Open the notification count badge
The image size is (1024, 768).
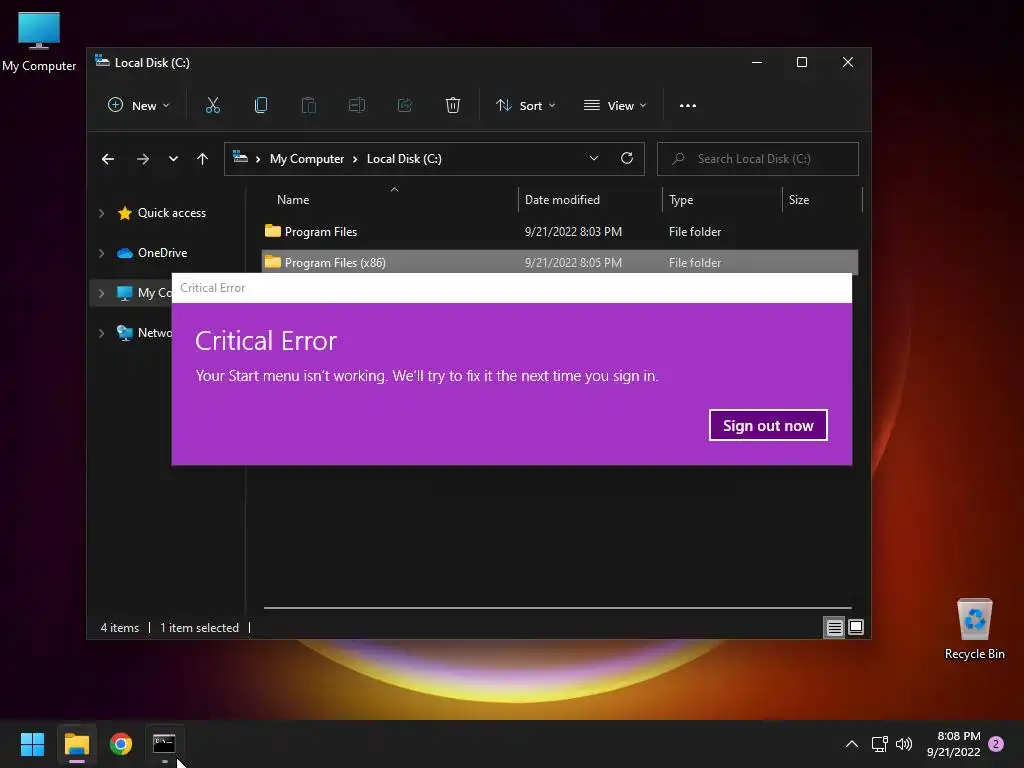coord(996,744)
